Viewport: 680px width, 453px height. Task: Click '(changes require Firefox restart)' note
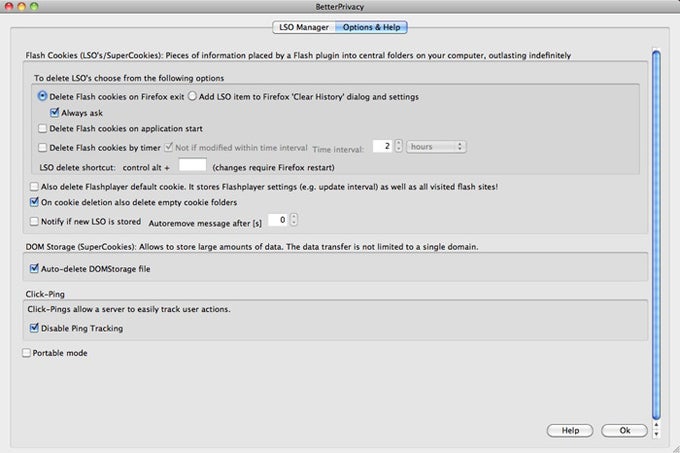click(x=273, y=167)
